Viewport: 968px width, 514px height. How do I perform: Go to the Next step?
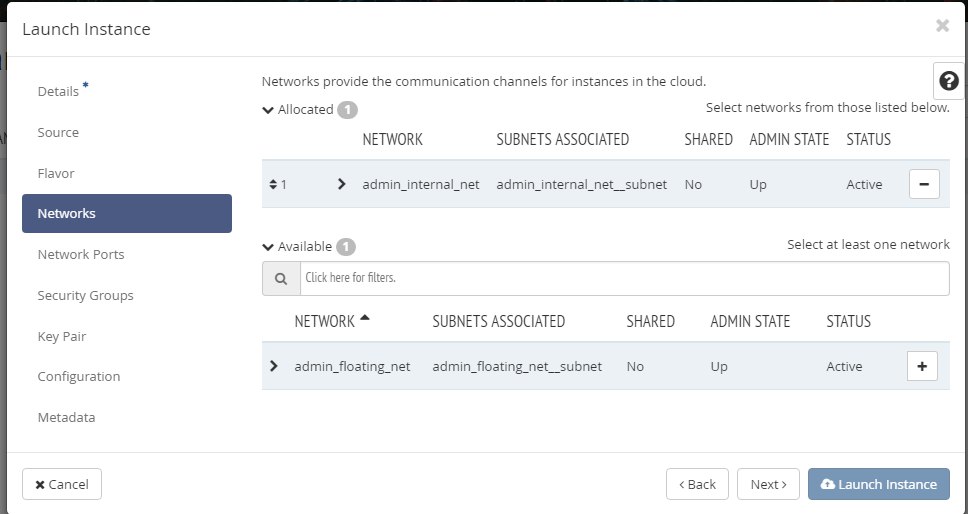tap(768, 484)
